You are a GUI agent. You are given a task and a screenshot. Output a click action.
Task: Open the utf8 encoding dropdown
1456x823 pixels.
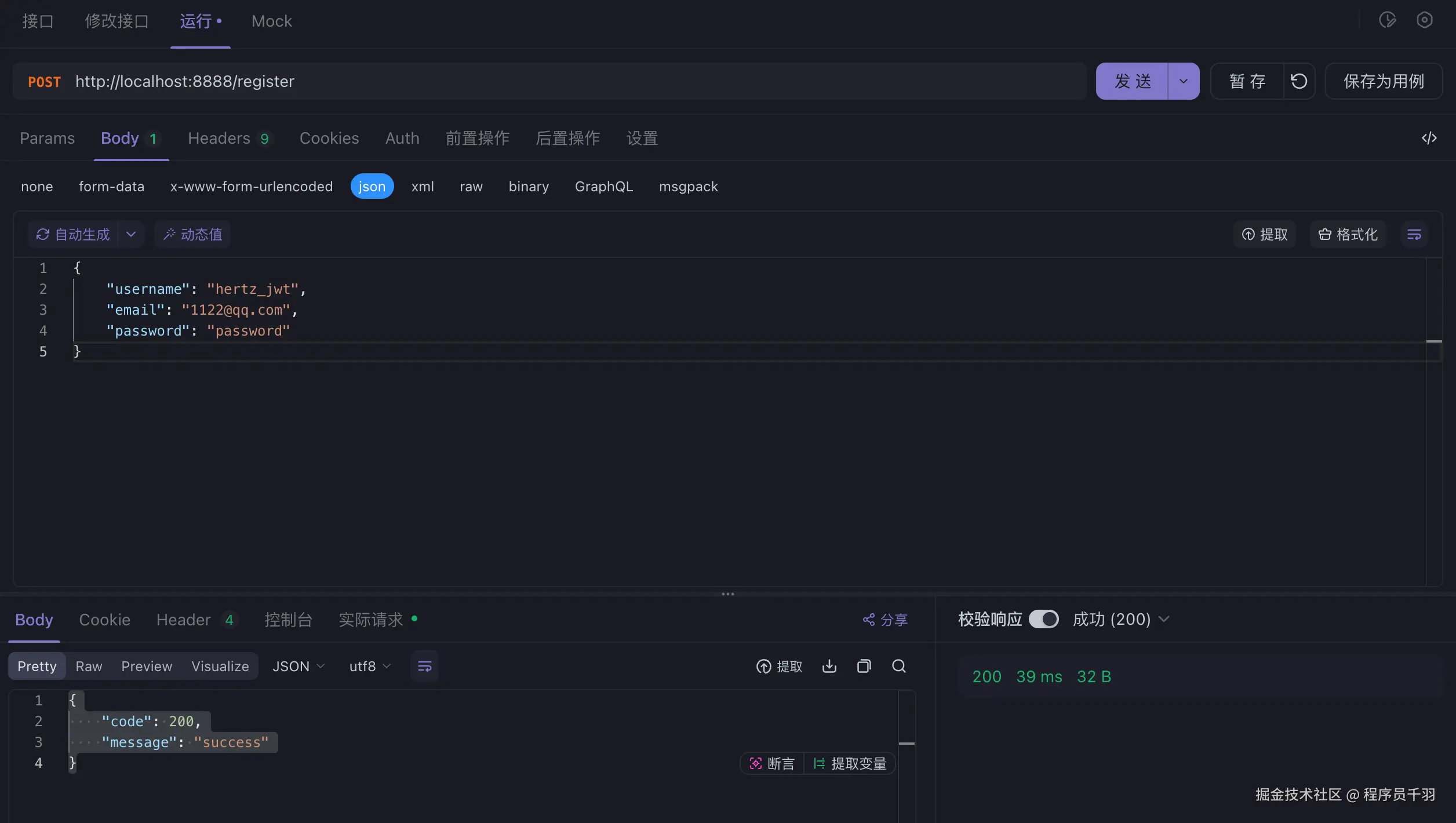pos(370,666)
